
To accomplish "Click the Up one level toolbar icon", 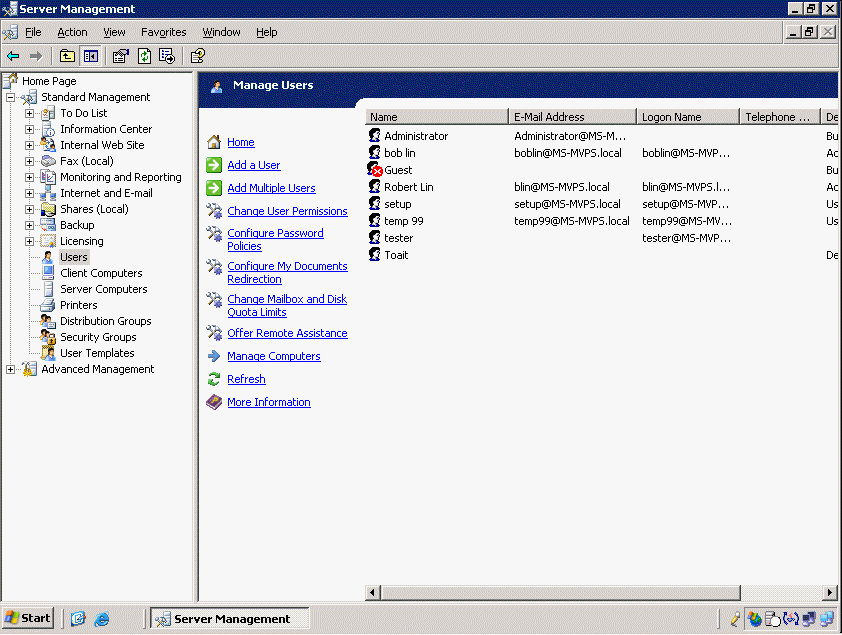I will pos(67,56).
